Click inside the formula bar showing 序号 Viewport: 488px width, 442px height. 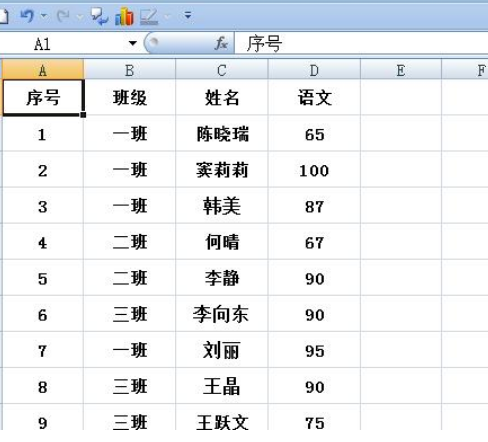coord(361,43)
